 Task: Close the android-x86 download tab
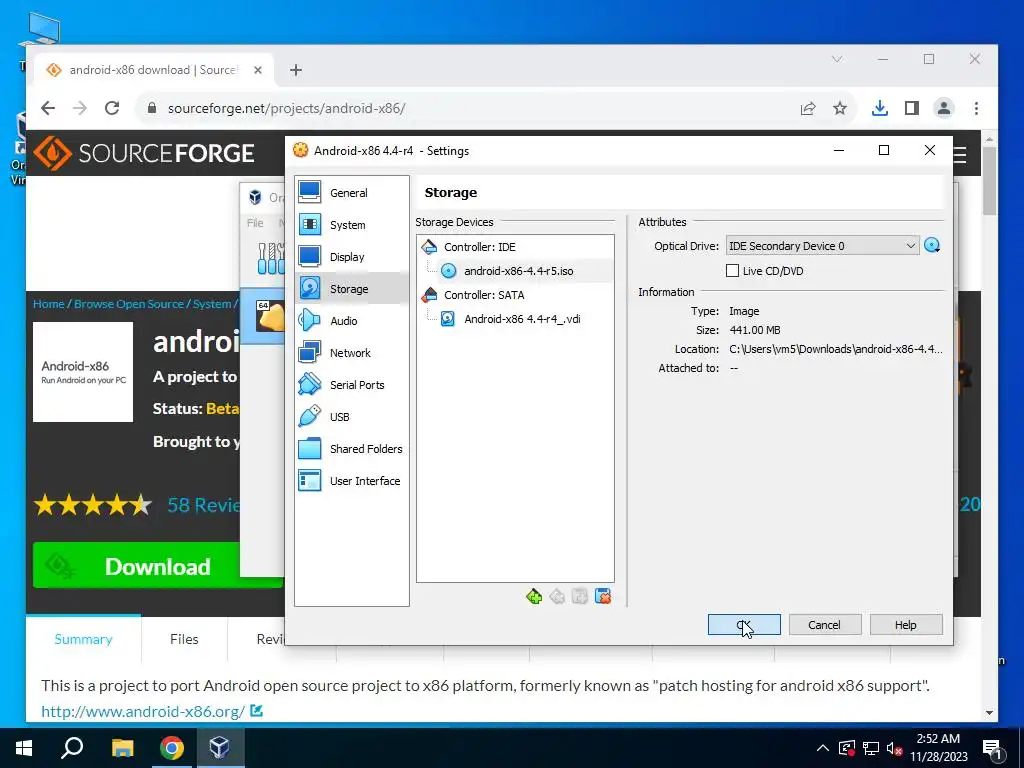click(x=258, y=70)
